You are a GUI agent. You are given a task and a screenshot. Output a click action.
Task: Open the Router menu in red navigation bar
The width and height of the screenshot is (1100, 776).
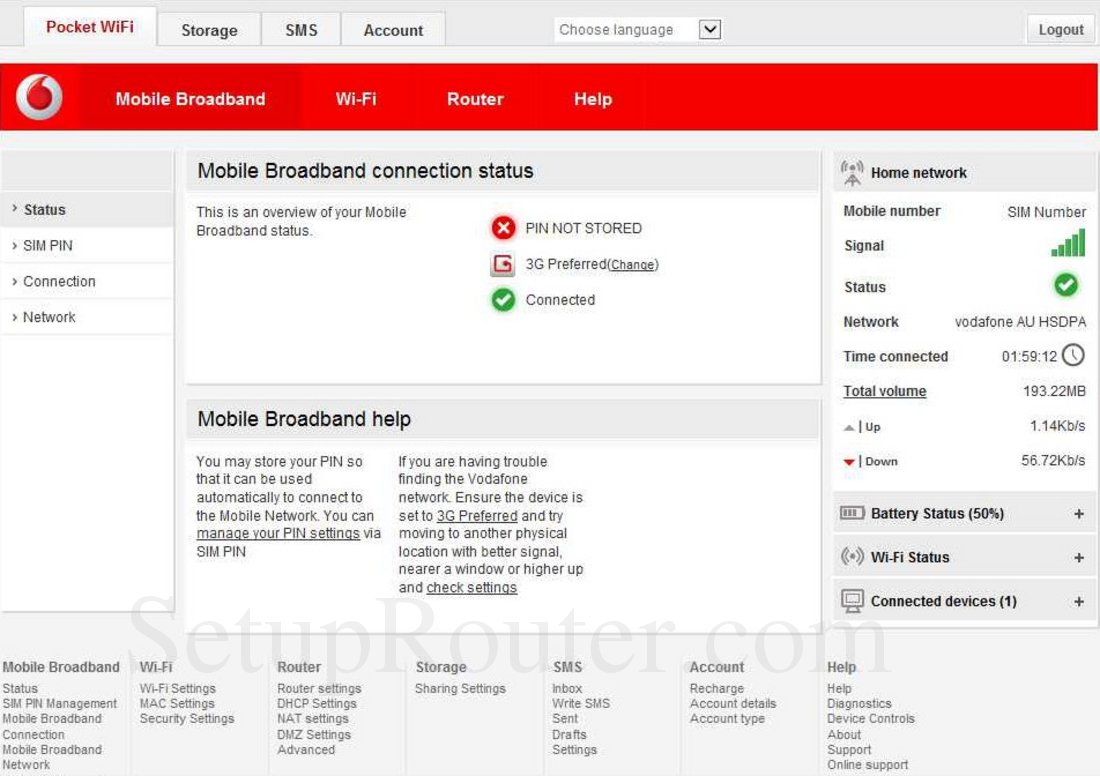tap(474, 99)
